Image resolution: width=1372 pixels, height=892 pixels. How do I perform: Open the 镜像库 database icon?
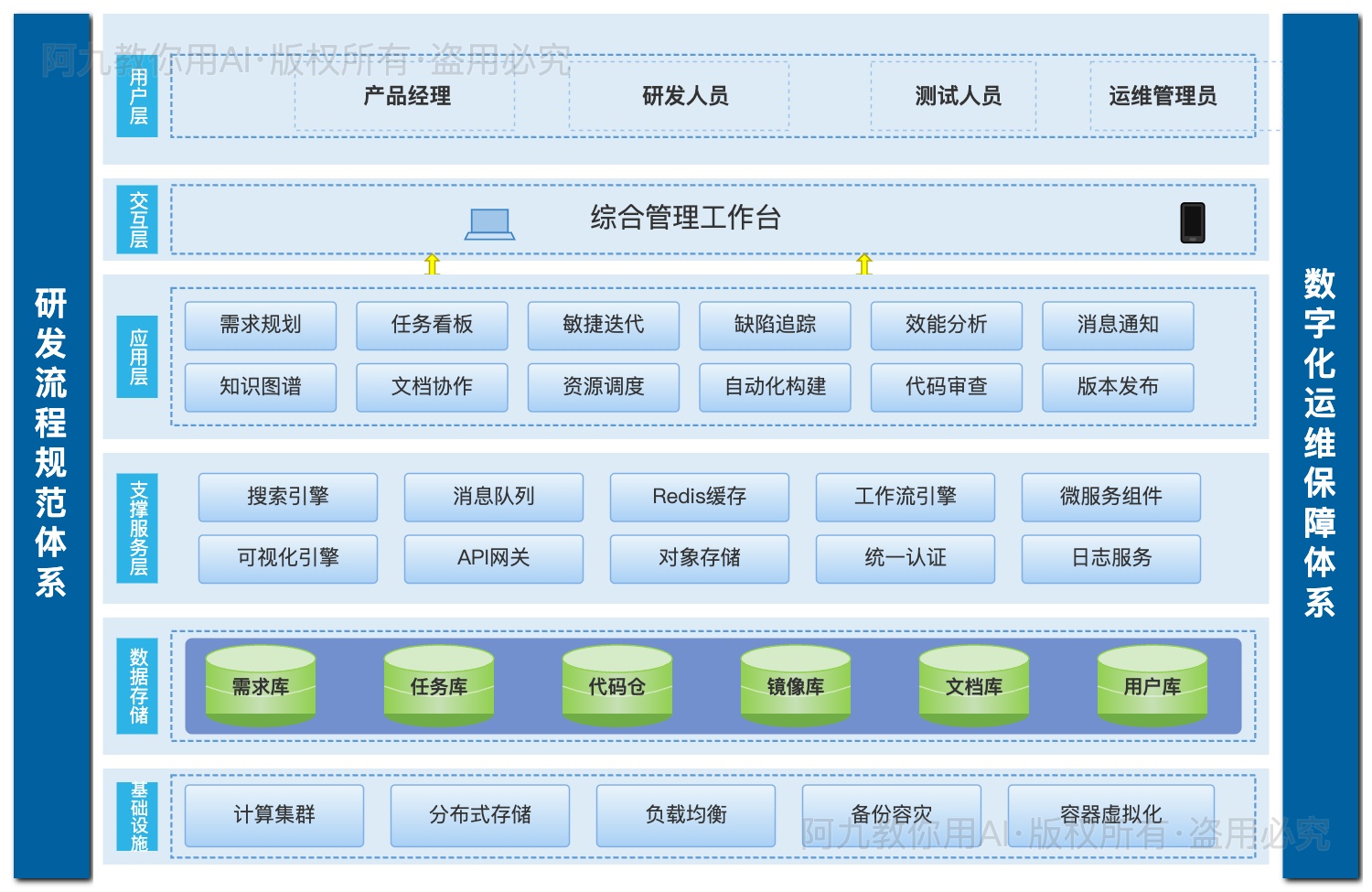795,686
